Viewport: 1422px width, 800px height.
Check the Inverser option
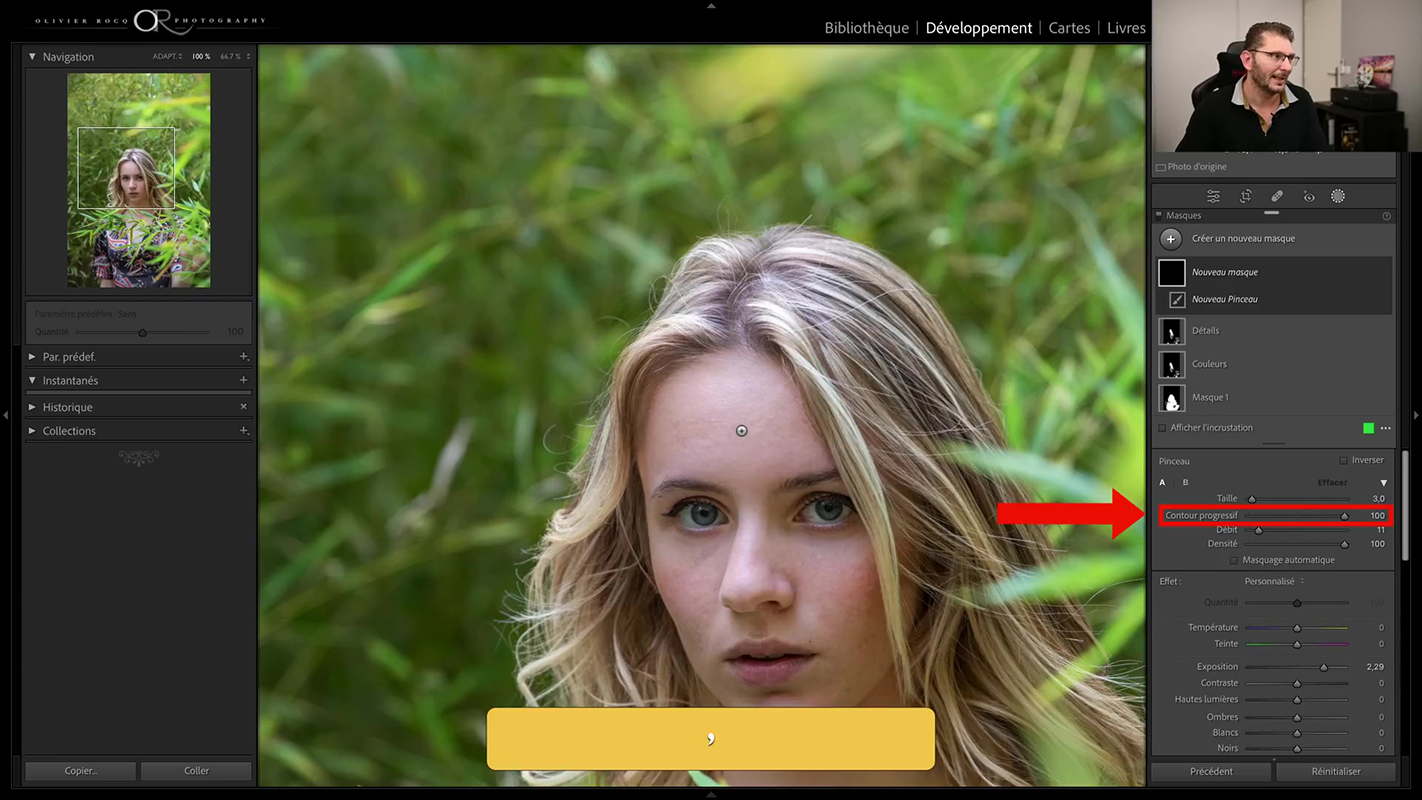1343,461
